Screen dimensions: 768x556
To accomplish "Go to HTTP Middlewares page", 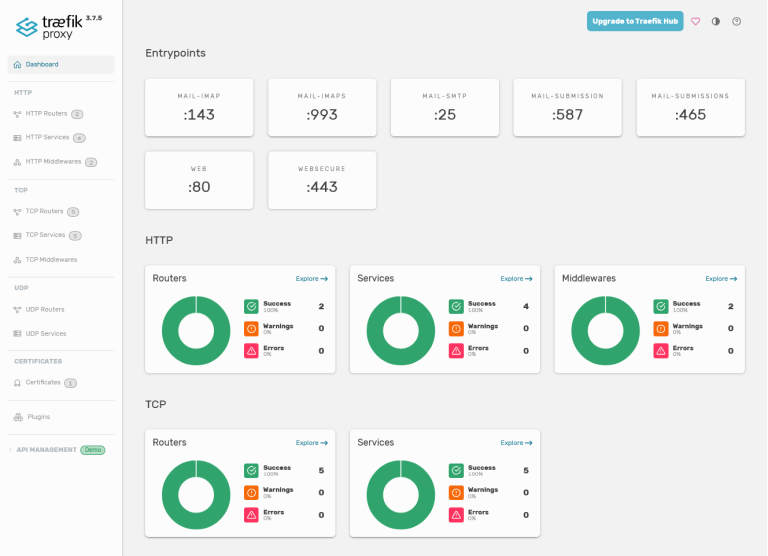I will tap(61, 162).
